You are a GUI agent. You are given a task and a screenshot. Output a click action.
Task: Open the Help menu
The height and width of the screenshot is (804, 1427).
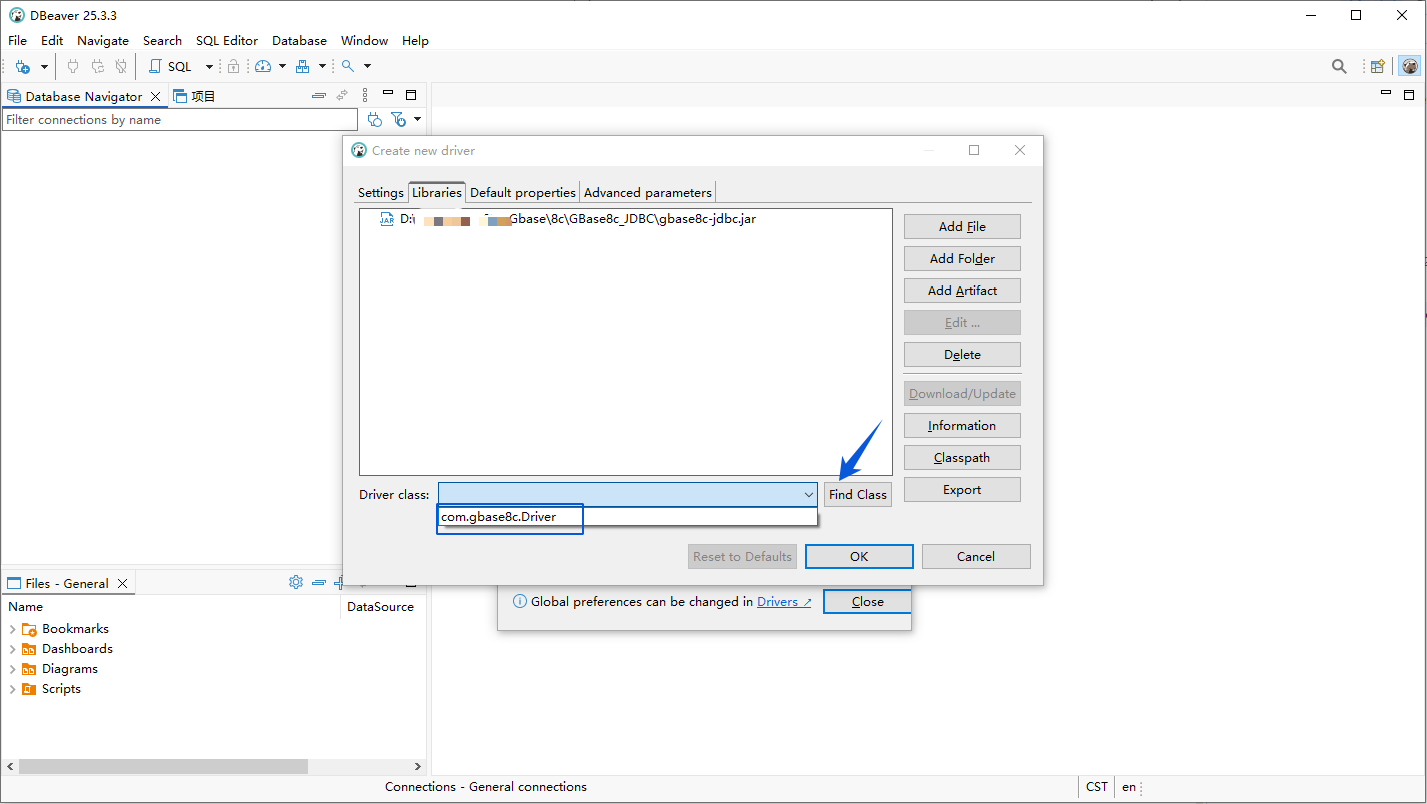[415, 40]
